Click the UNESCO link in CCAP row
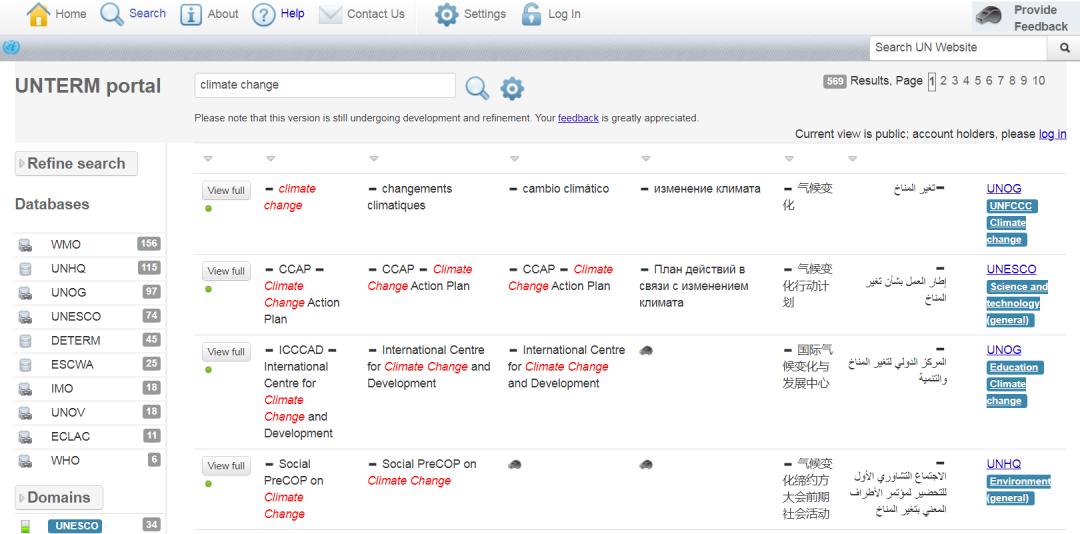The height and width of the screenshot is (534, 1080). [x=1011, y=269]
